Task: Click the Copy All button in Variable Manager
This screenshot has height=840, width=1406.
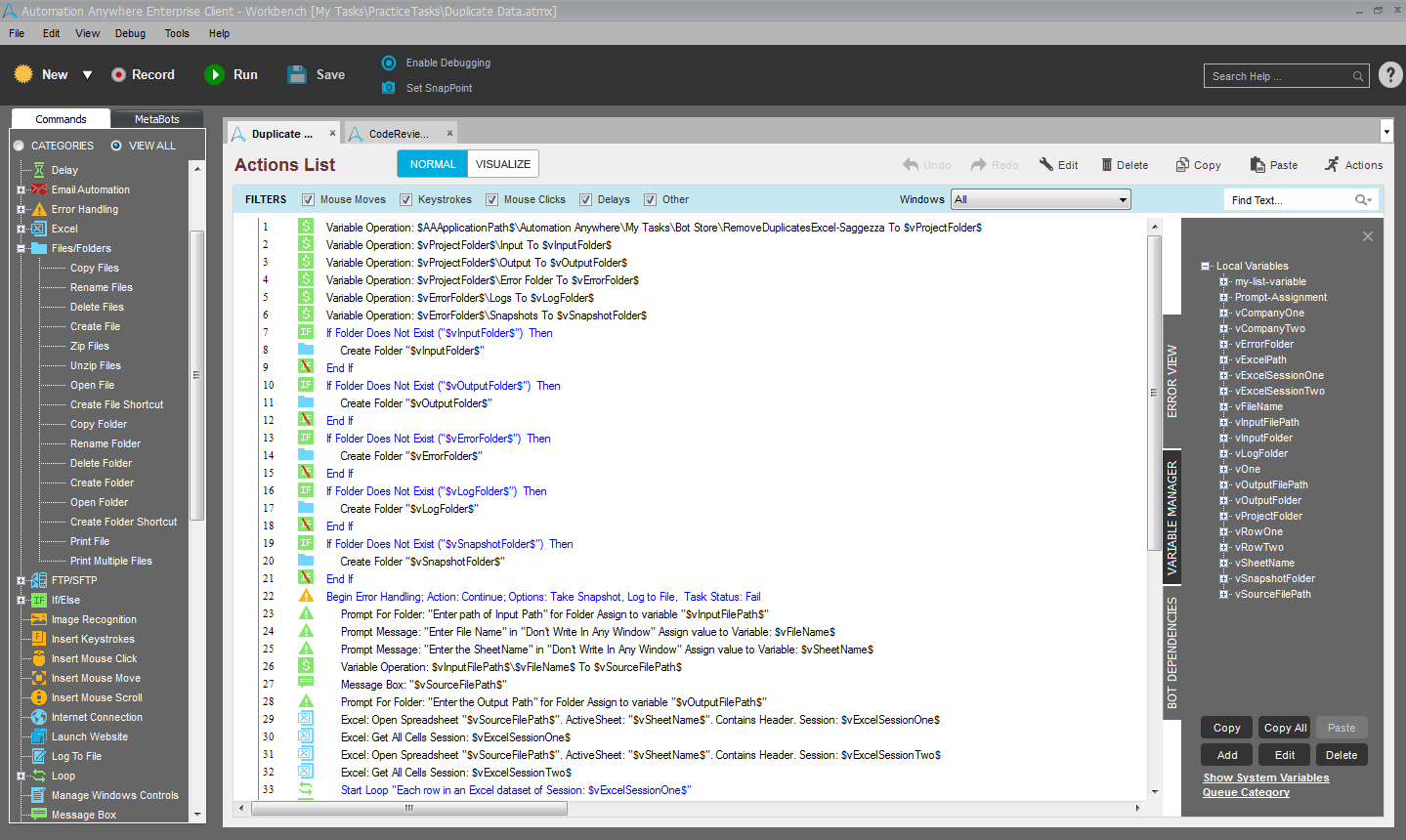Action: (1285, 728)
